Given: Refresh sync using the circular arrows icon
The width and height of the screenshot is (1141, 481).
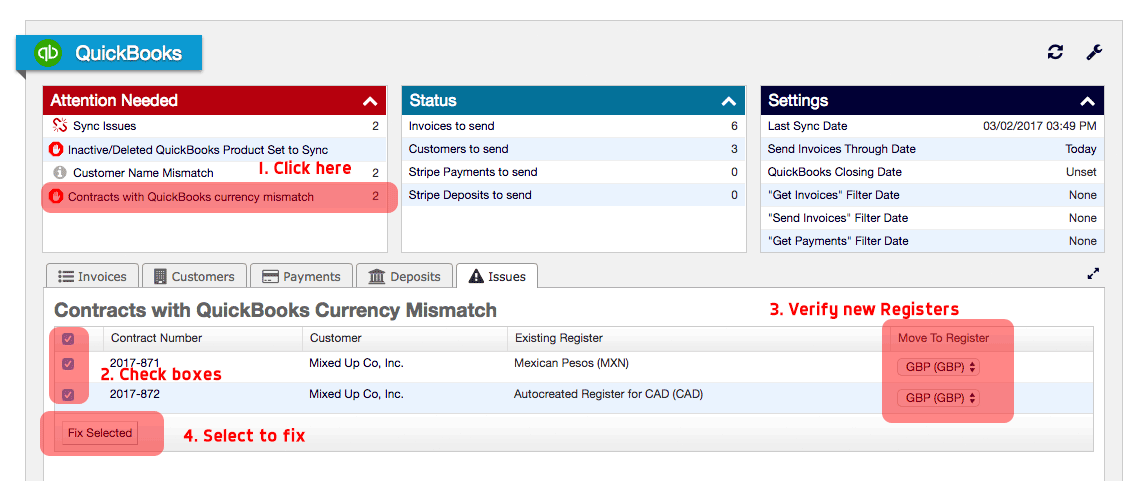Looking at the screenshot, I should pyautogui.click(x=1055, y=52).
